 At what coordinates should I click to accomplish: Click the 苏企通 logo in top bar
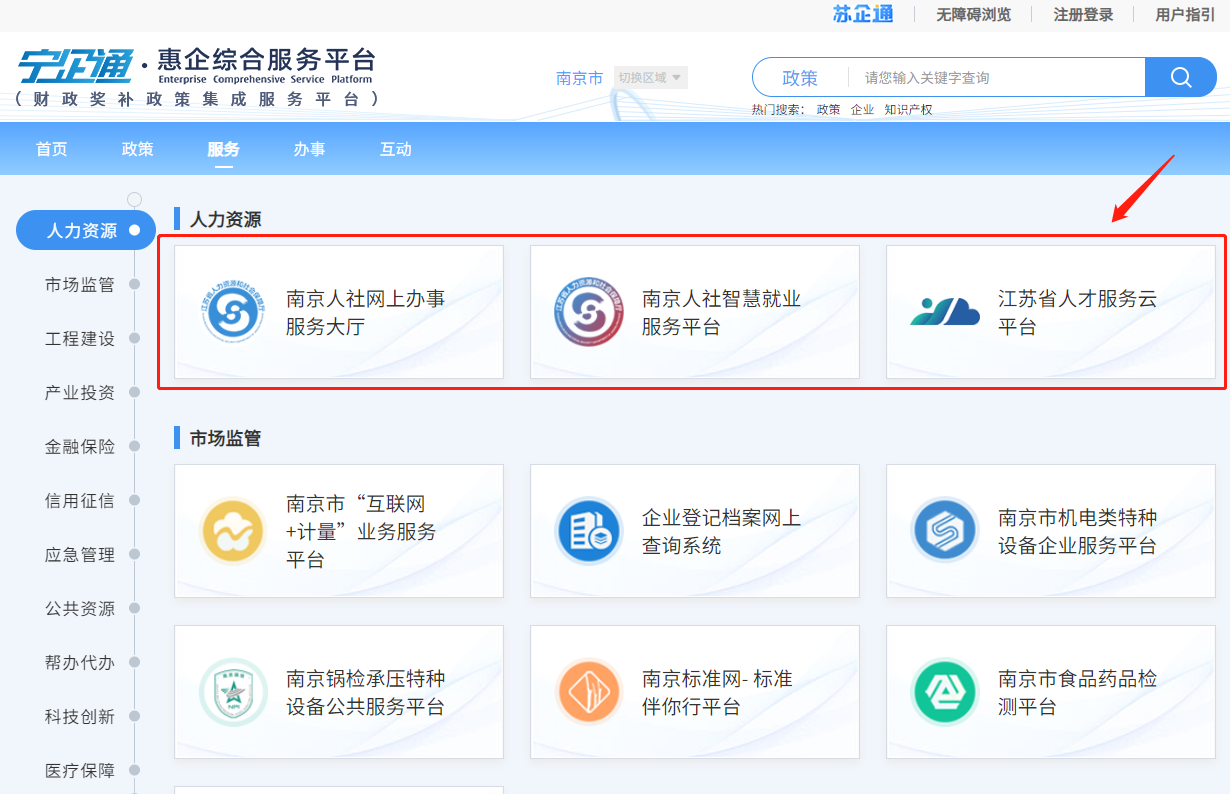click(x=865, y=14)
